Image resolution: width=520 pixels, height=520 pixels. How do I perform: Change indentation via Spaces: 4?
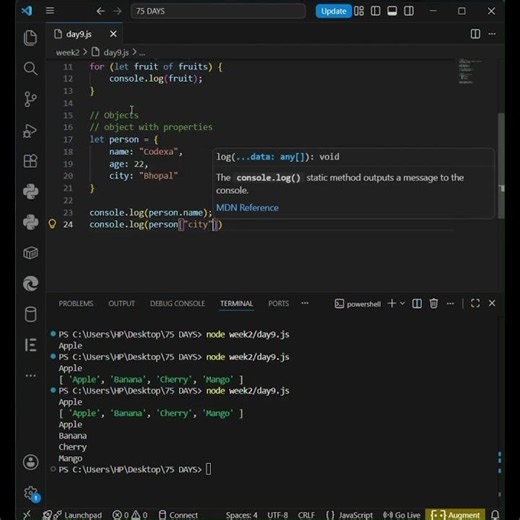(x=242, y=515)
